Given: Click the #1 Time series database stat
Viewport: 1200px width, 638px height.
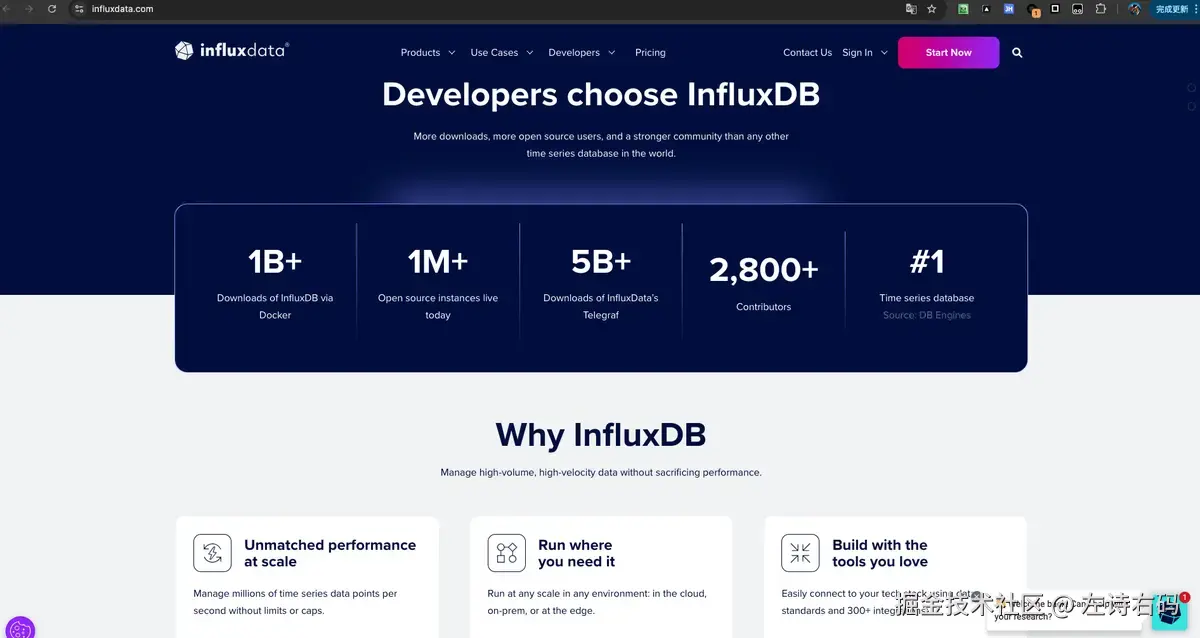Looking at the screenshot, I should pos(927,284).
